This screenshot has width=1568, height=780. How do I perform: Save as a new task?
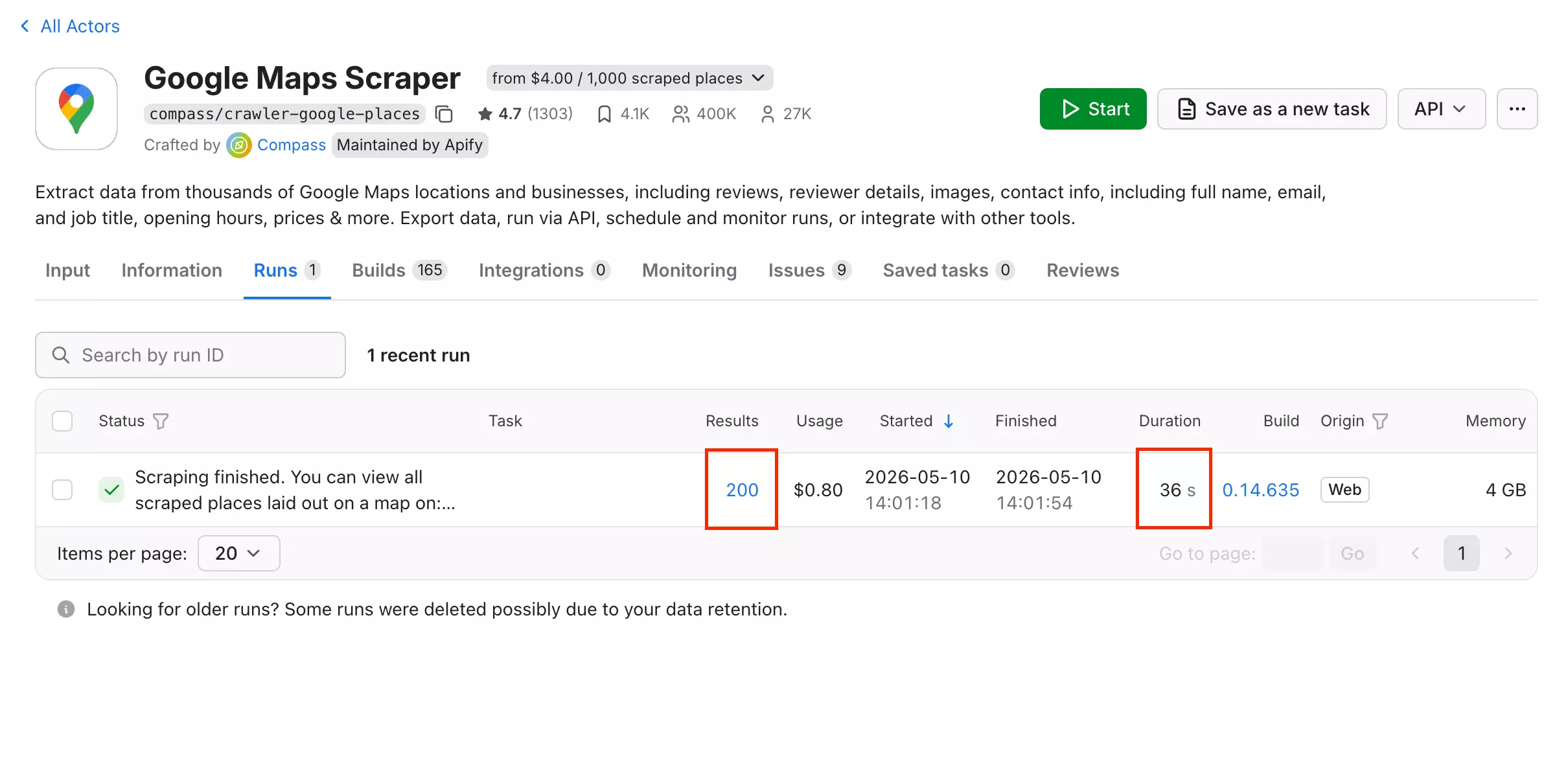pyautogui.click(x=1272, y=109)
